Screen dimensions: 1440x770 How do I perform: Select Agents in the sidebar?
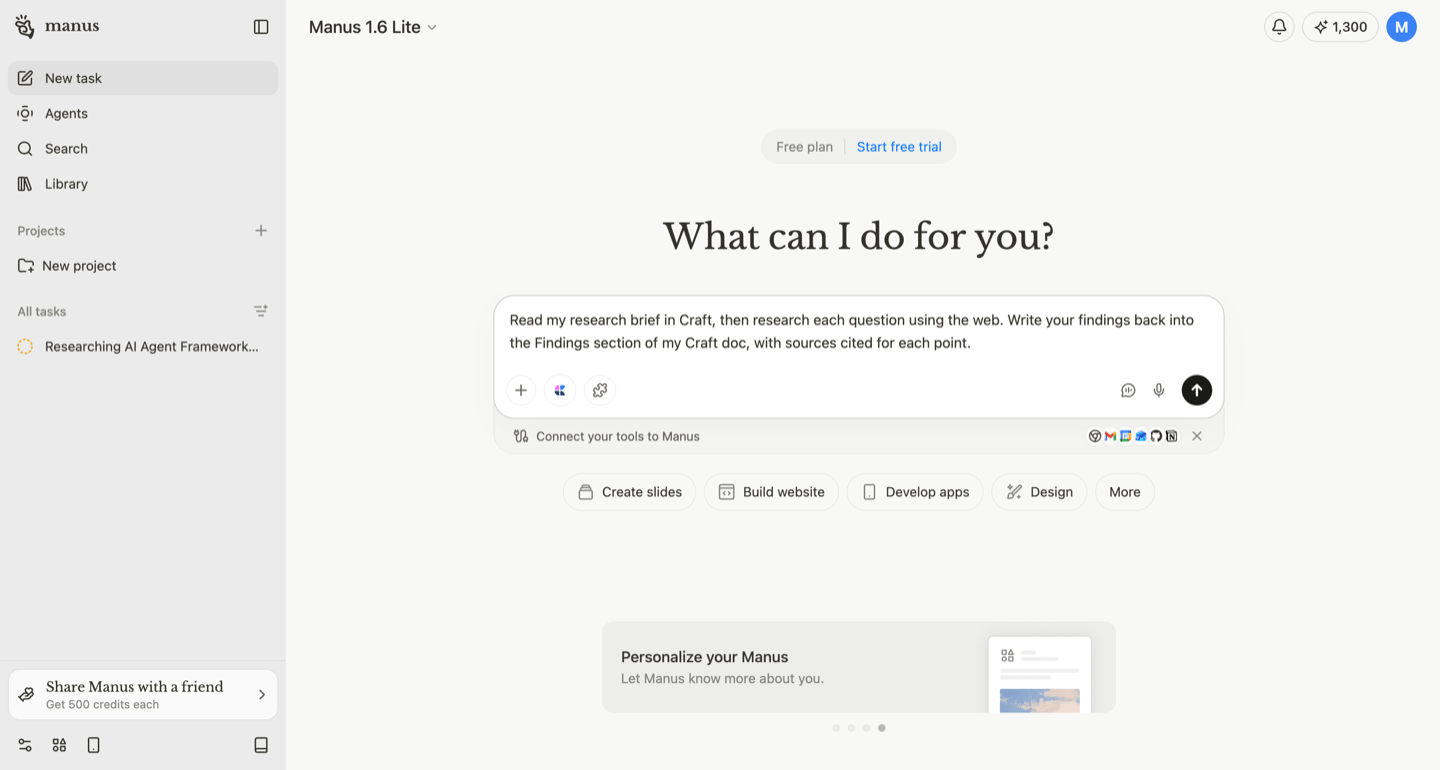coord(66,113)
